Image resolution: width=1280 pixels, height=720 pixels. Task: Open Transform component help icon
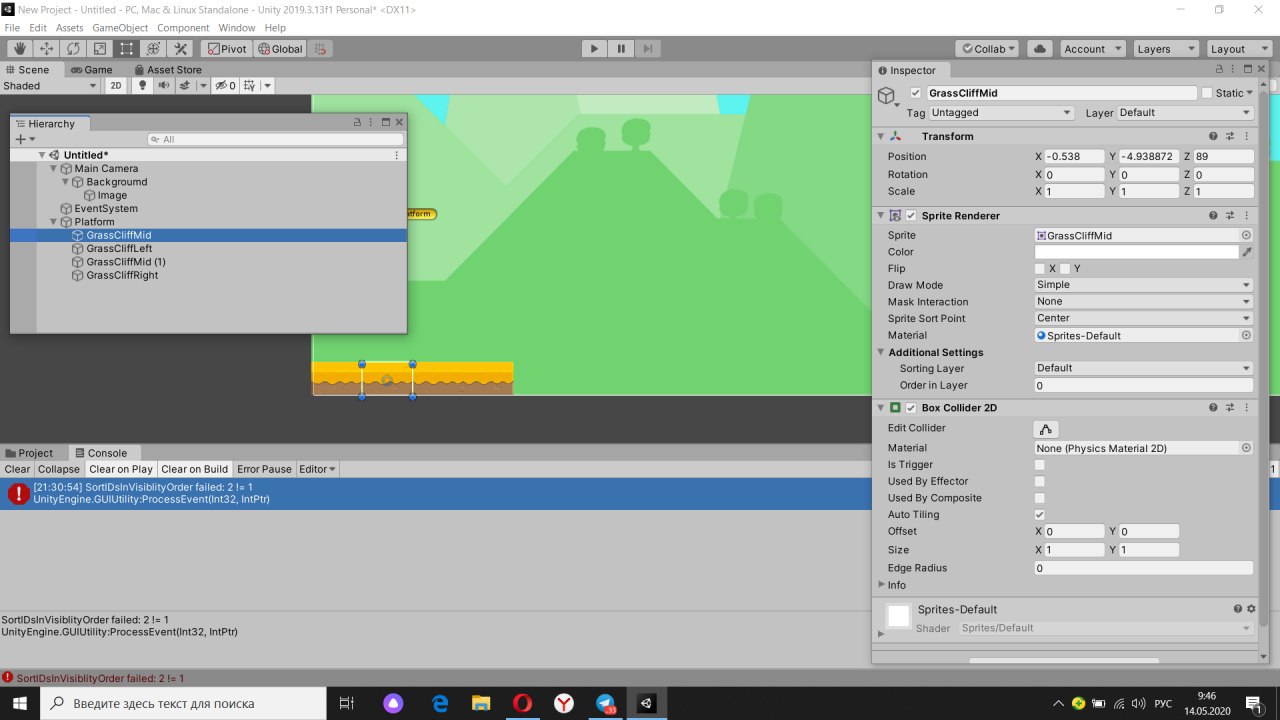pos(1213,136)
